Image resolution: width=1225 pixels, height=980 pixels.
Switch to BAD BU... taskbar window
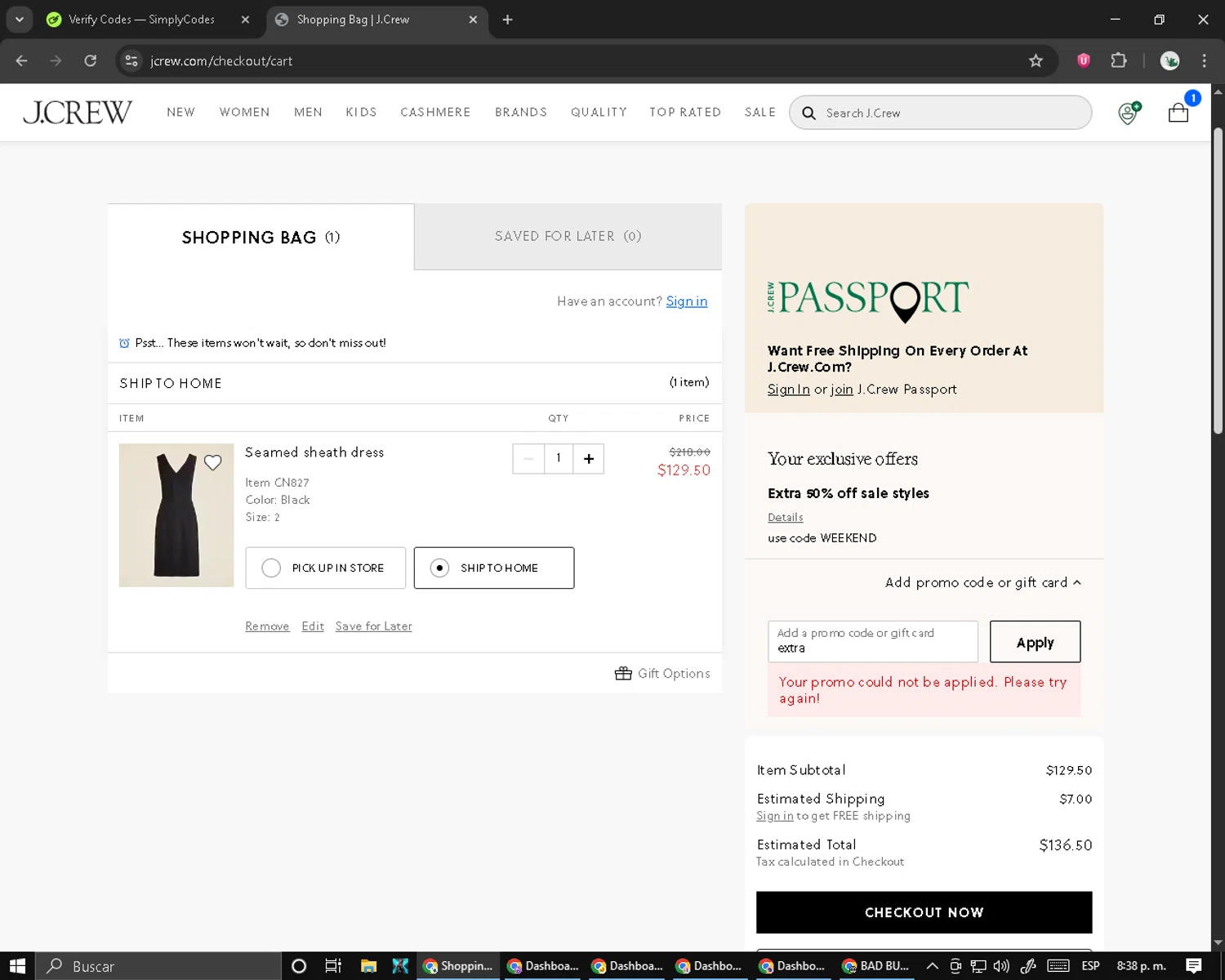875,966
